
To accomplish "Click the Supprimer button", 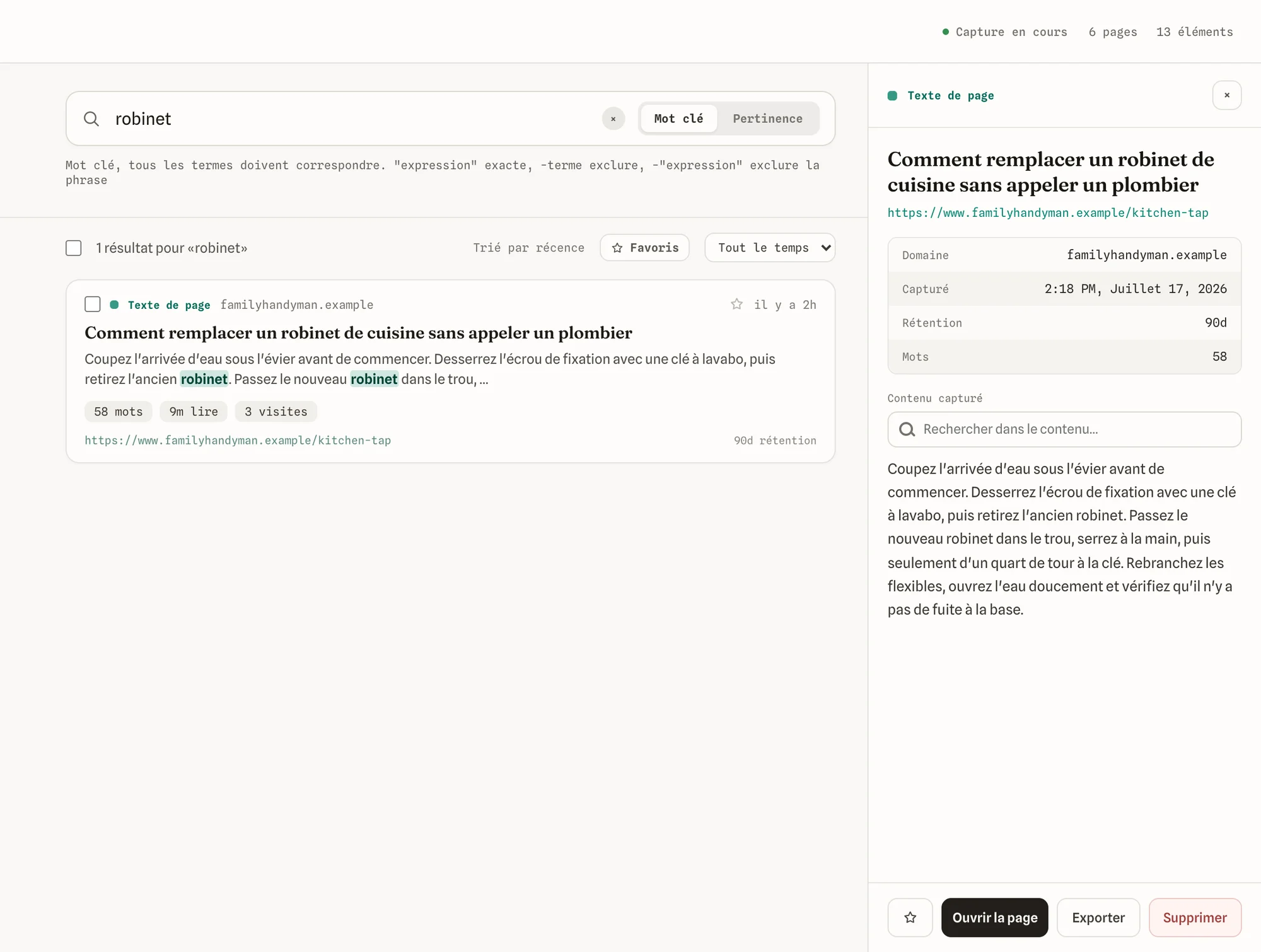I will (1194, 917).
